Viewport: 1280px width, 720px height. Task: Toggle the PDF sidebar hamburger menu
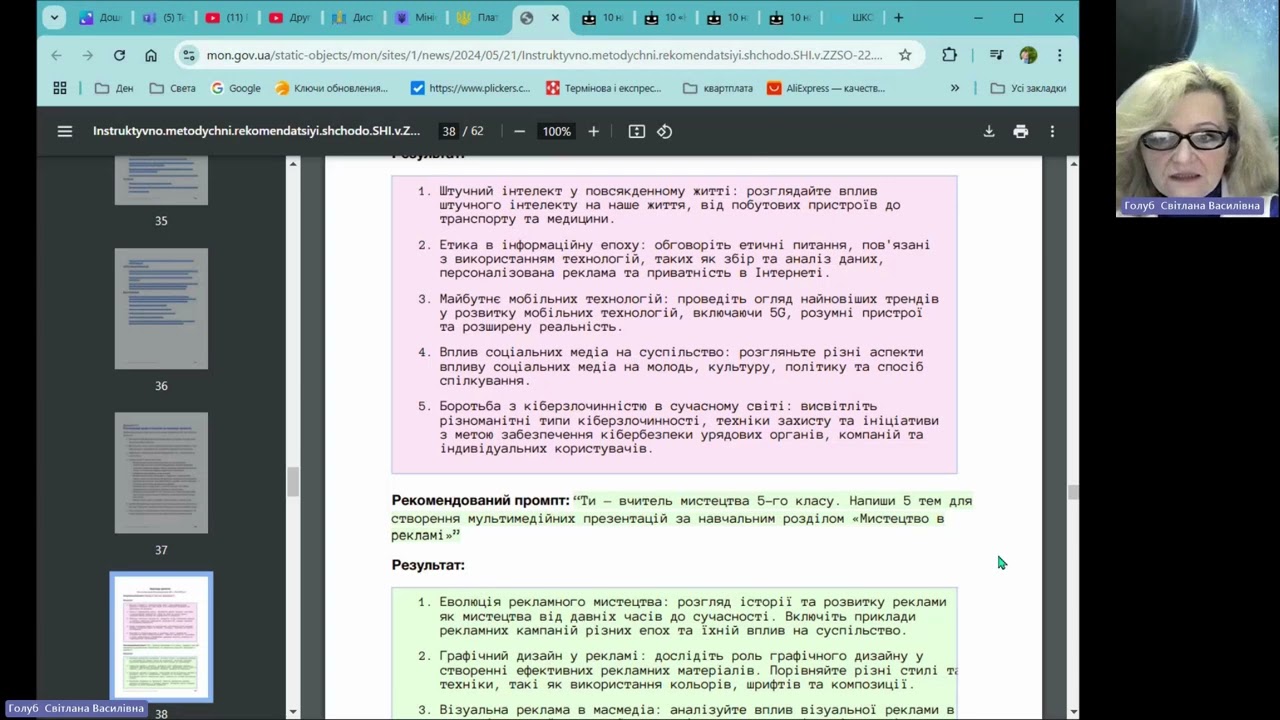[65, 131]
